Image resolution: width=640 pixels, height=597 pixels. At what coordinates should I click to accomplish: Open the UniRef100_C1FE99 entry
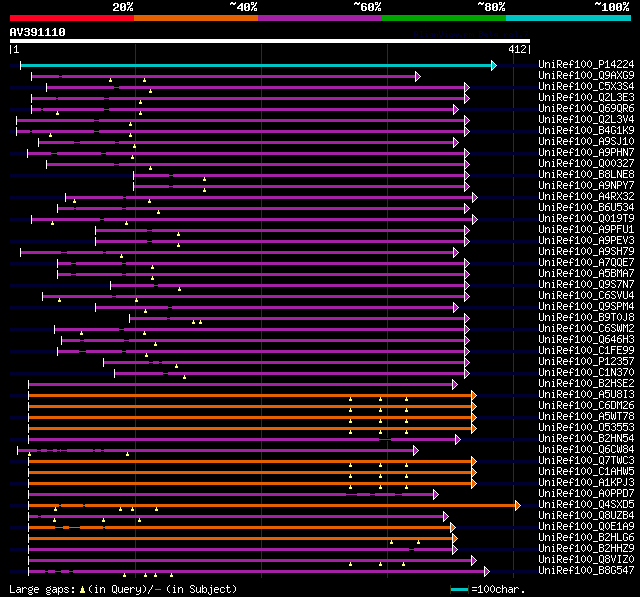click(x=586, y=351)
